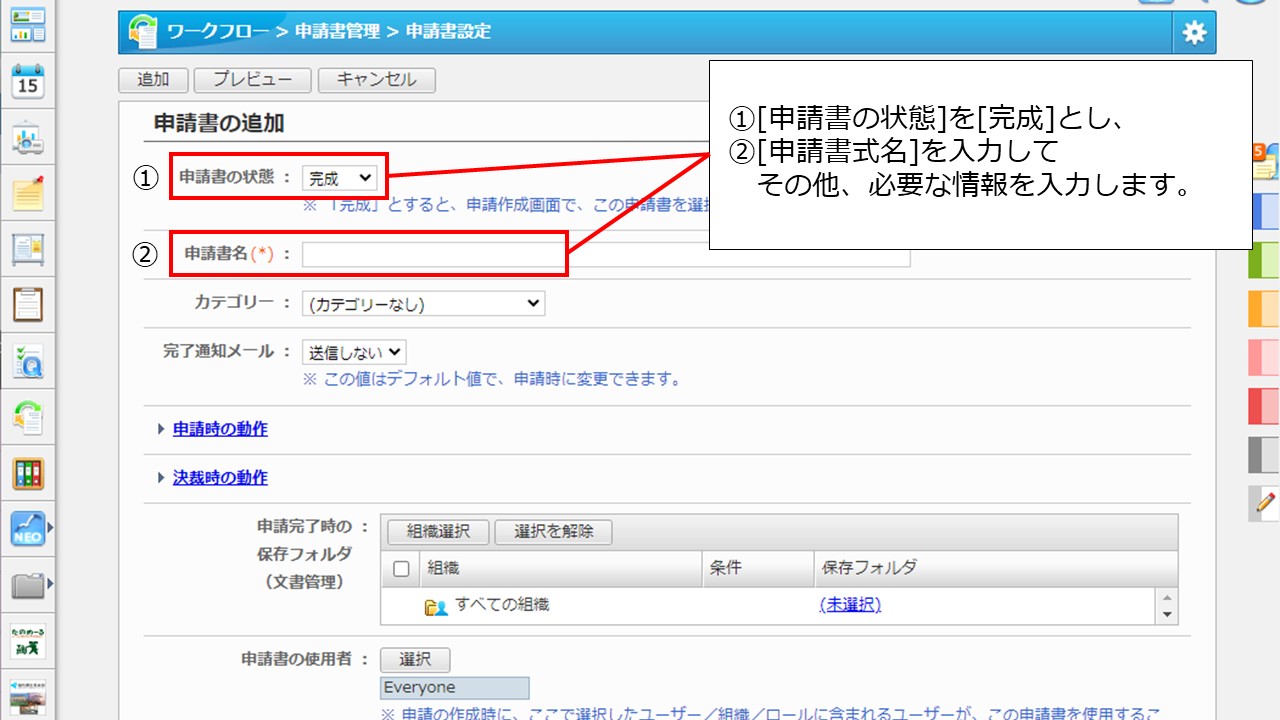Click the 申請書名 text input field
The image size is (1280, 720).
[605, 254]
